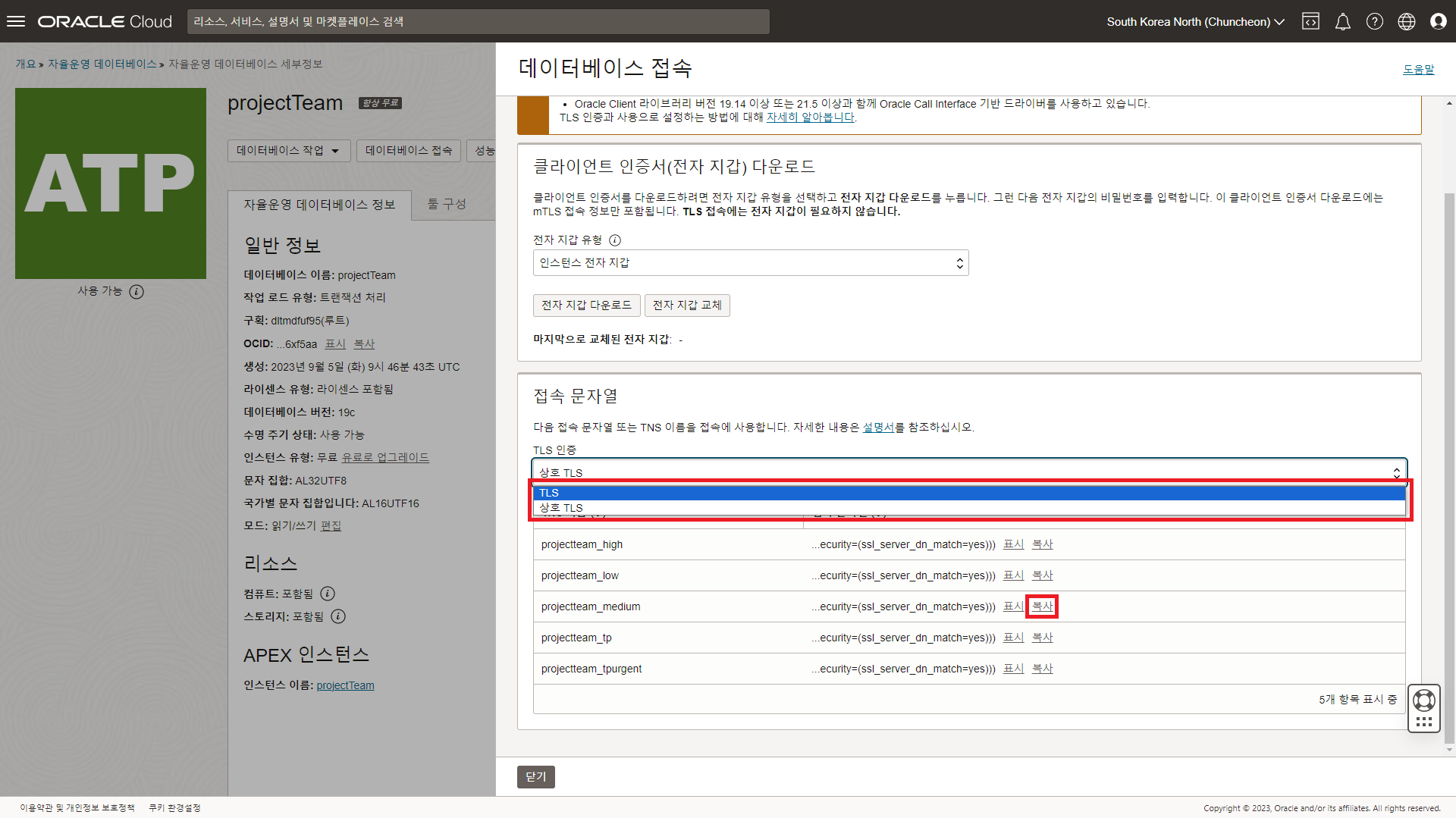Screen dimensions: 1456x818
Task: Select the 상호 TLS option in the list
Action: pyautogui.click(x=969, y=508)
